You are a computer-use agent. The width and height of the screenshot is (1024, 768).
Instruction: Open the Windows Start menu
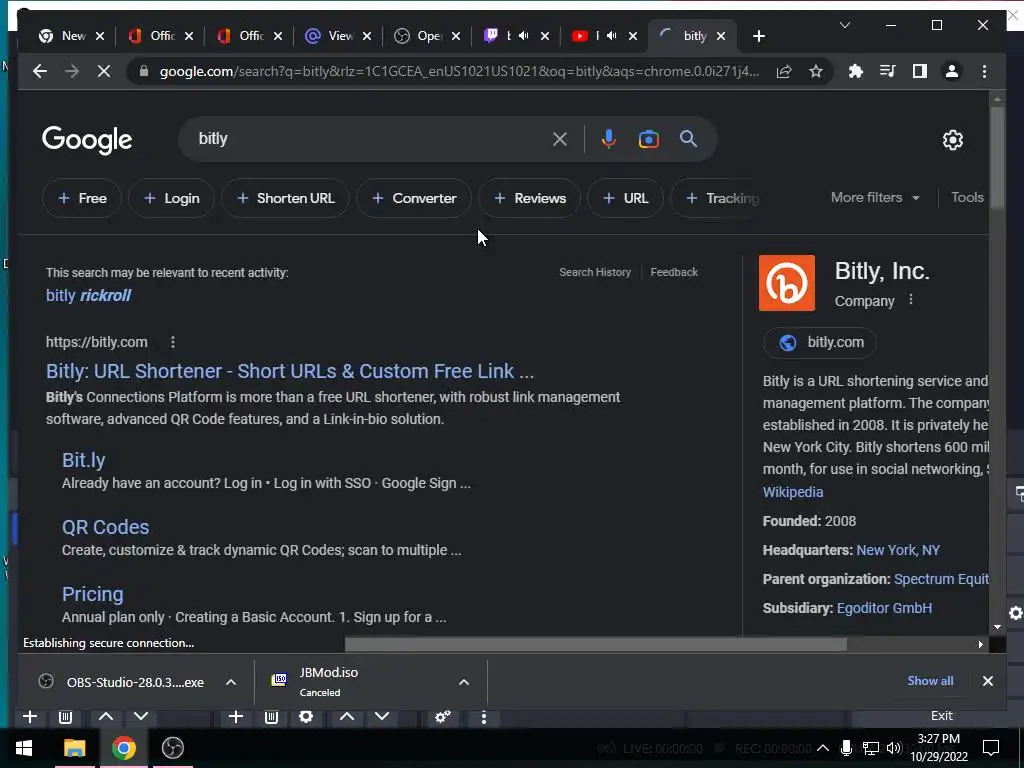click(x=24, y=748)
